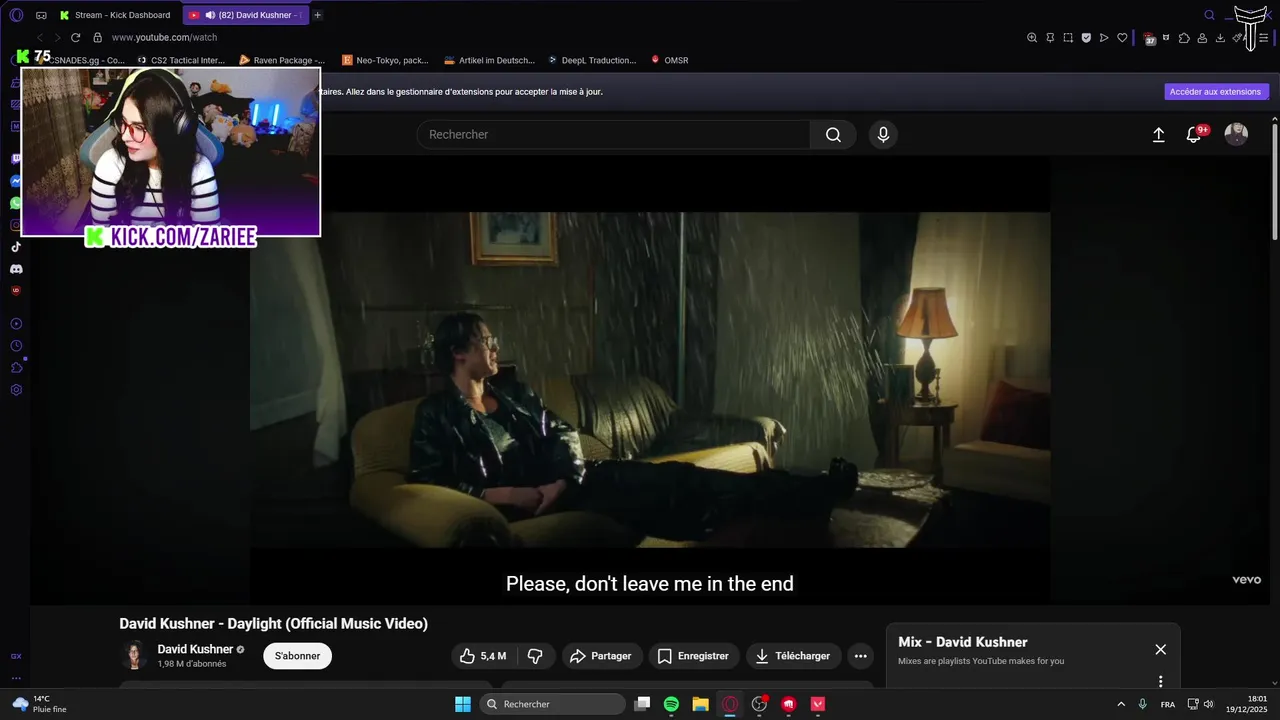This screenshot has width=1280, height=720.
Task: Open the DeepL Traduction bookmark
Action: [592, 60]
